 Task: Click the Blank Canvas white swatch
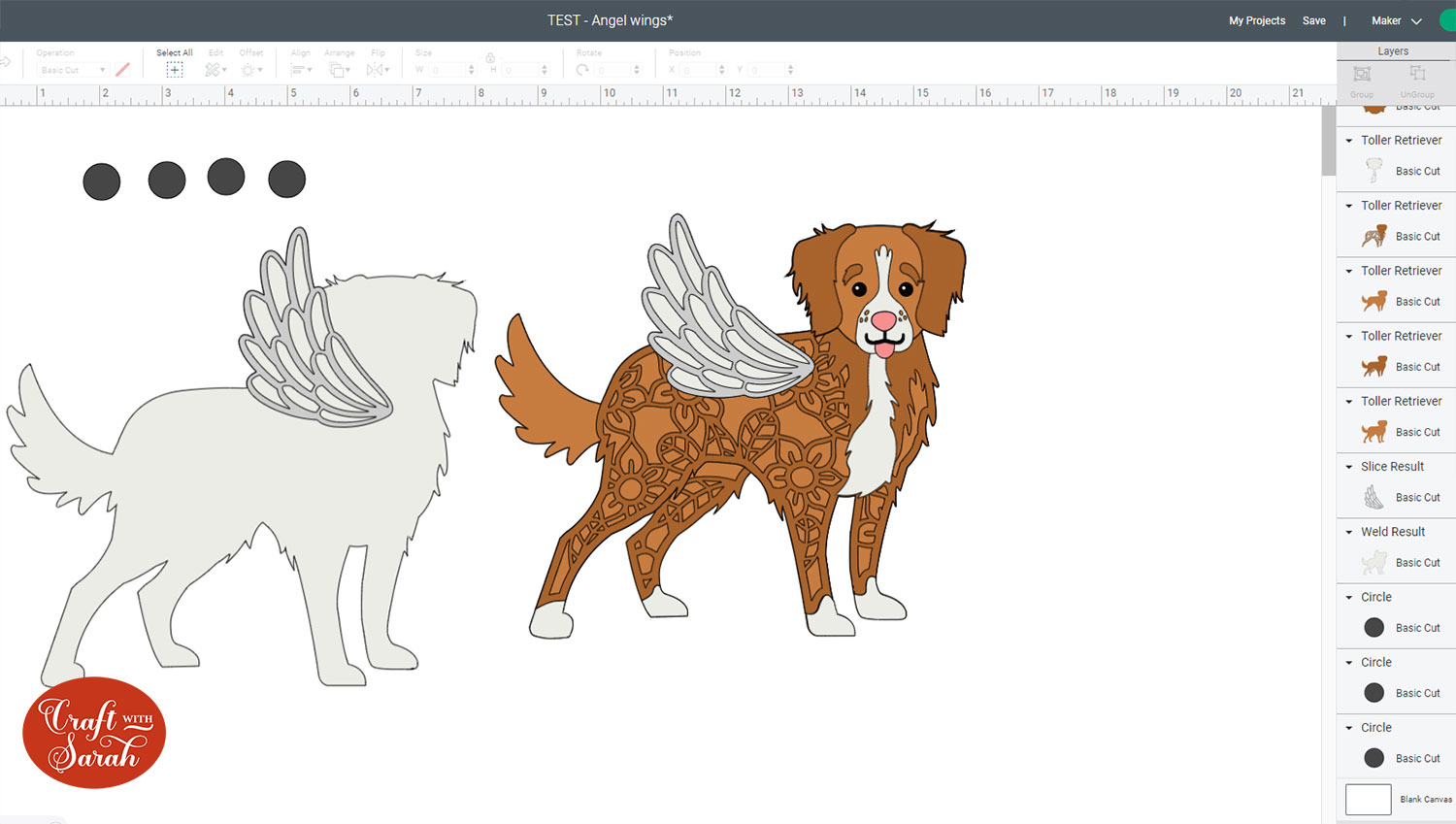pos(1368,799)
